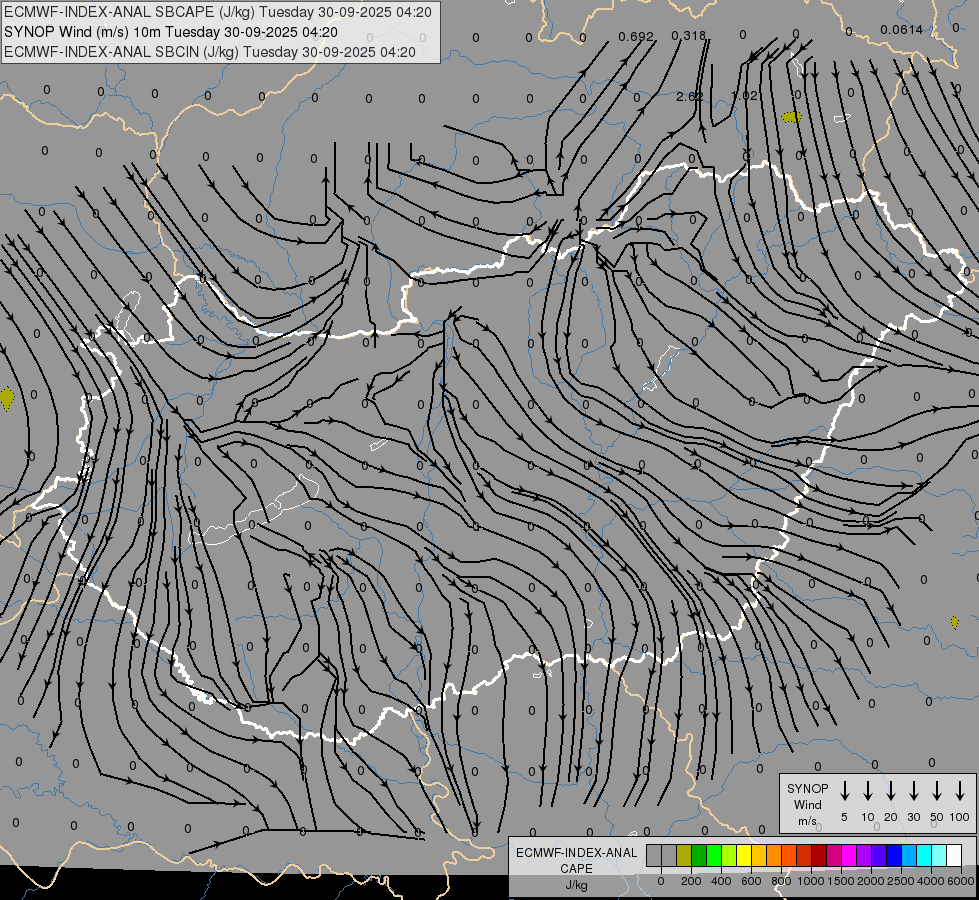Select the leftmost gray CAPE swatch
The height and width of the screenshot is (900, 979).
click(654, 855)
